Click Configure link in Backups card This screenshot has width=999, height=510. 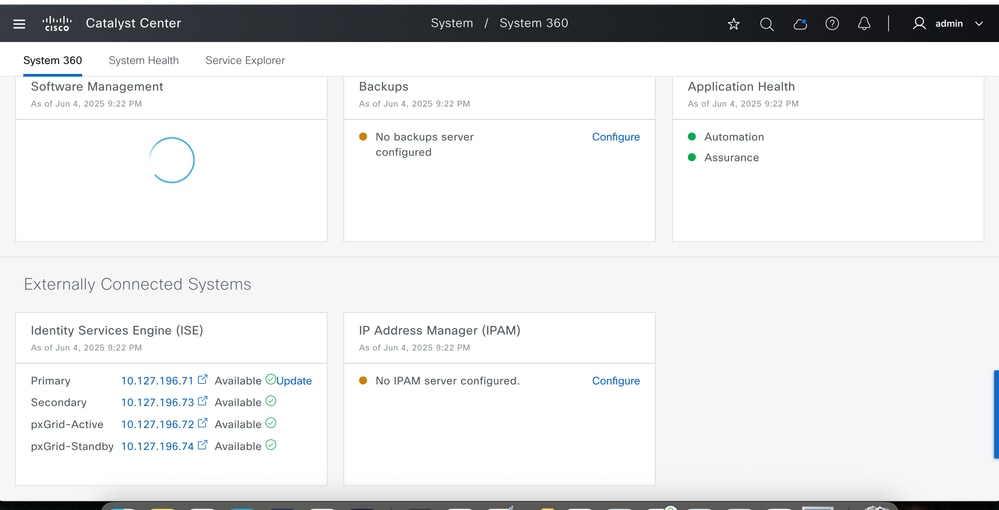click(x=616, y=137)
